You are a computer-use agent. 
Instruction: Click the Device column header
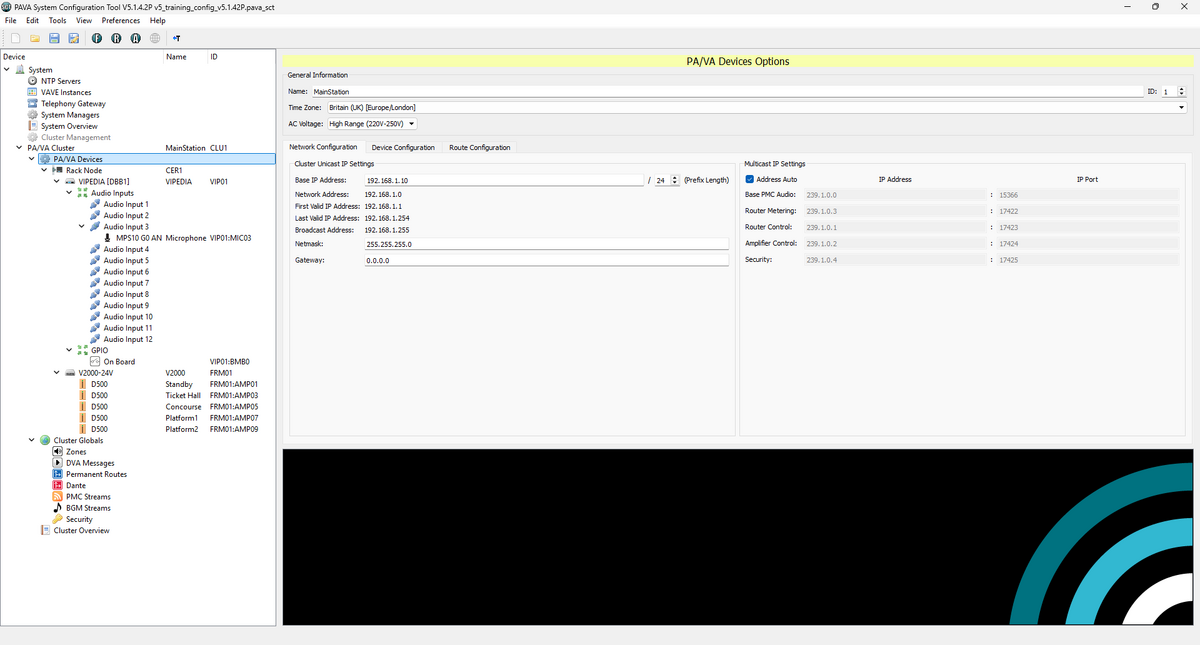point(14,57)
